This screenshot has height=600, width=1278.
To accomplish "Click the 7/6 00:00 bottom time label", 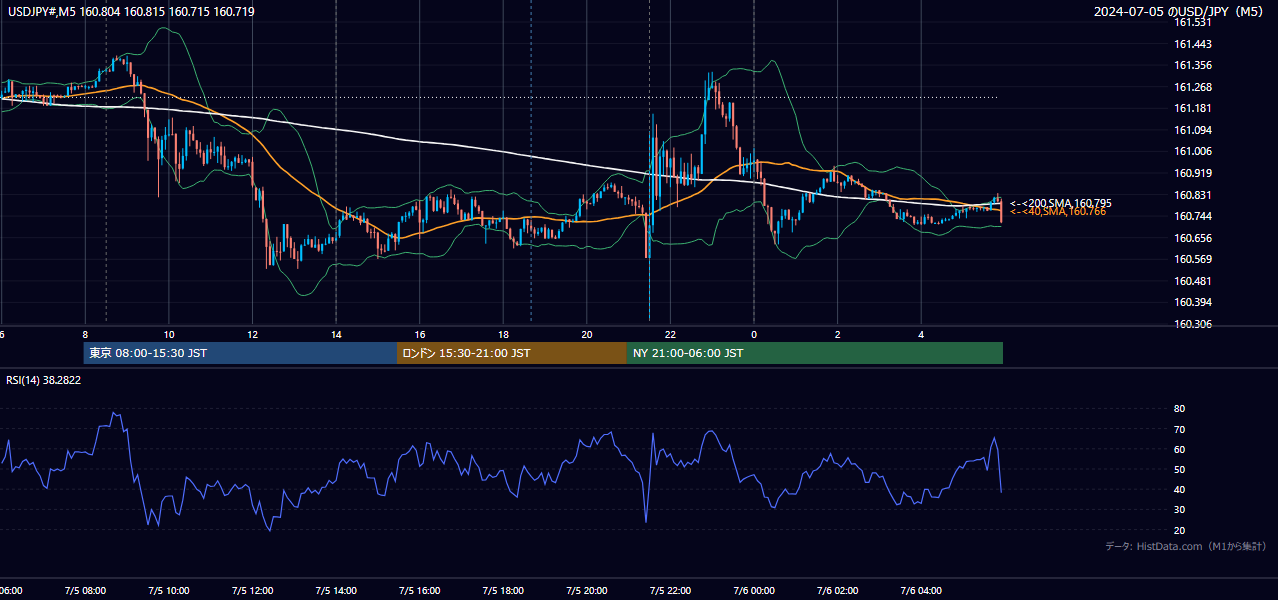I will click(x=754, y=591).
